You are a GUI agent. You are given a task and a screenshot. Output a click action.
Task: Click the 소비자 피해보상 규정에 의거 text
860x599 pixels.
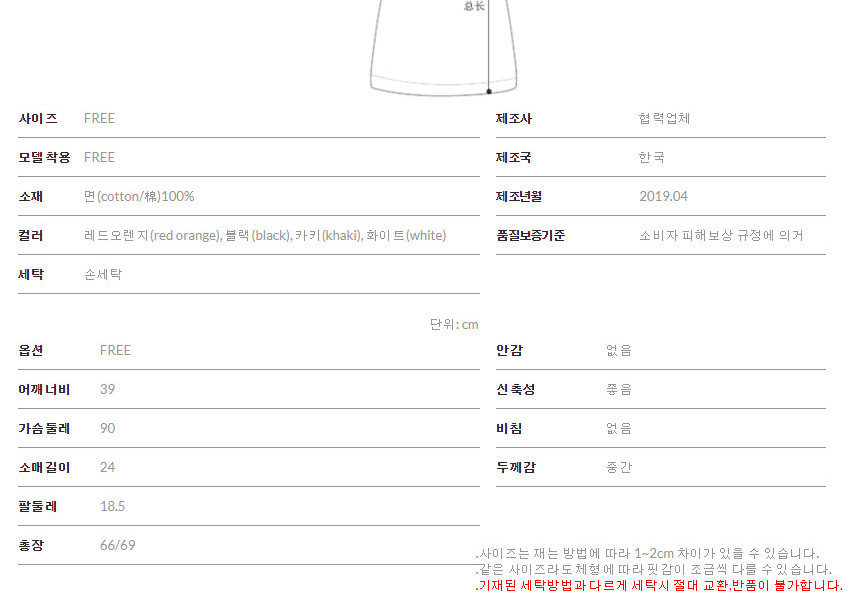(x=721, y=235)
